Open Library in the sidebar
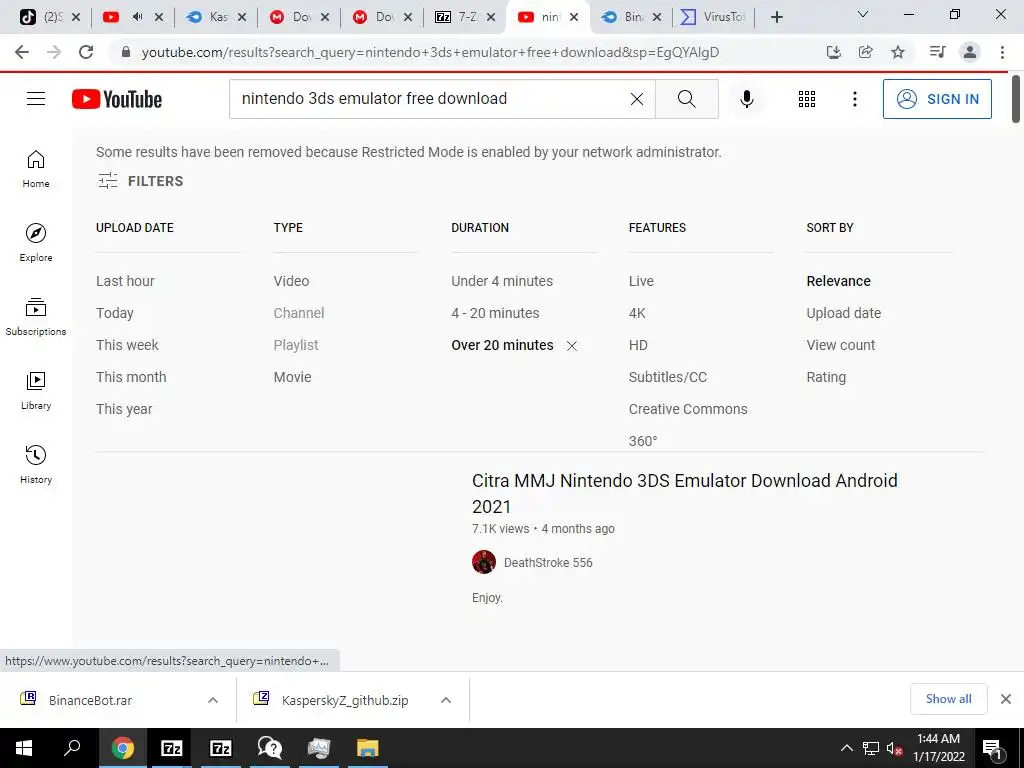Viewport: 1024px width, 768px height. tap(36, 391)
